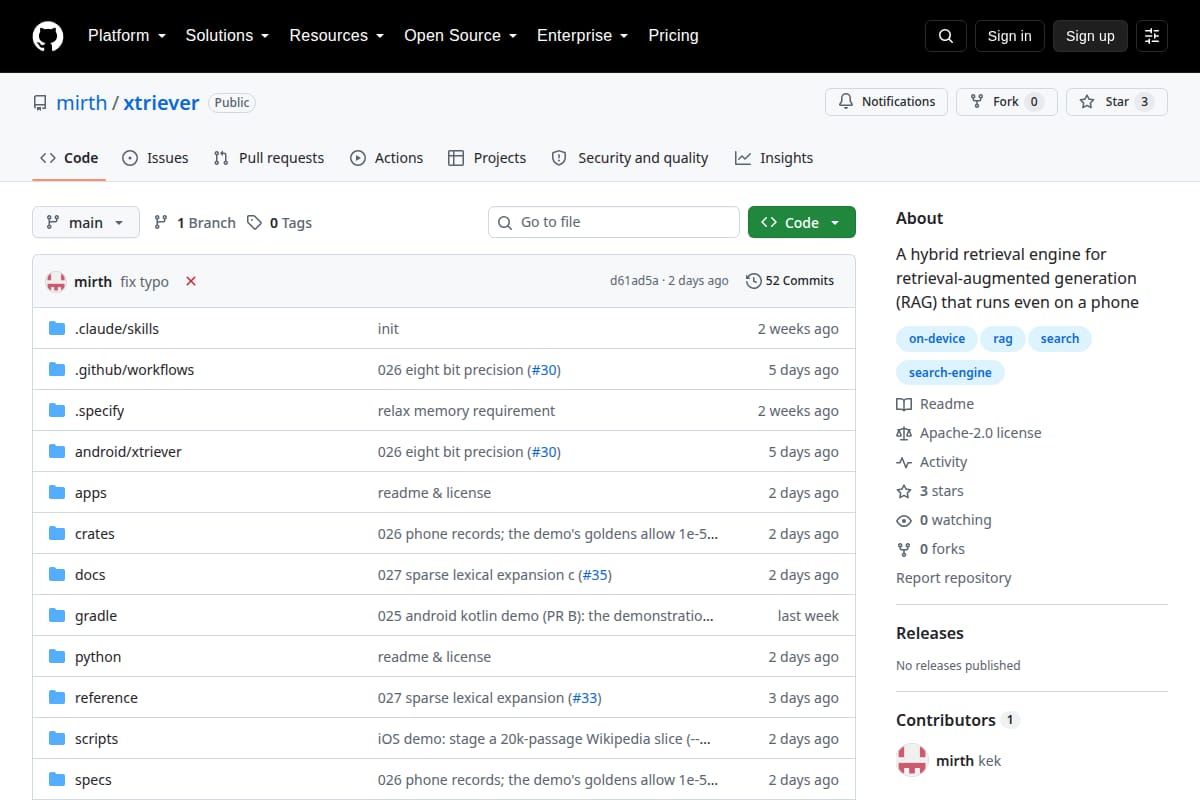Switch to the Issues tab

click(155, 158)
